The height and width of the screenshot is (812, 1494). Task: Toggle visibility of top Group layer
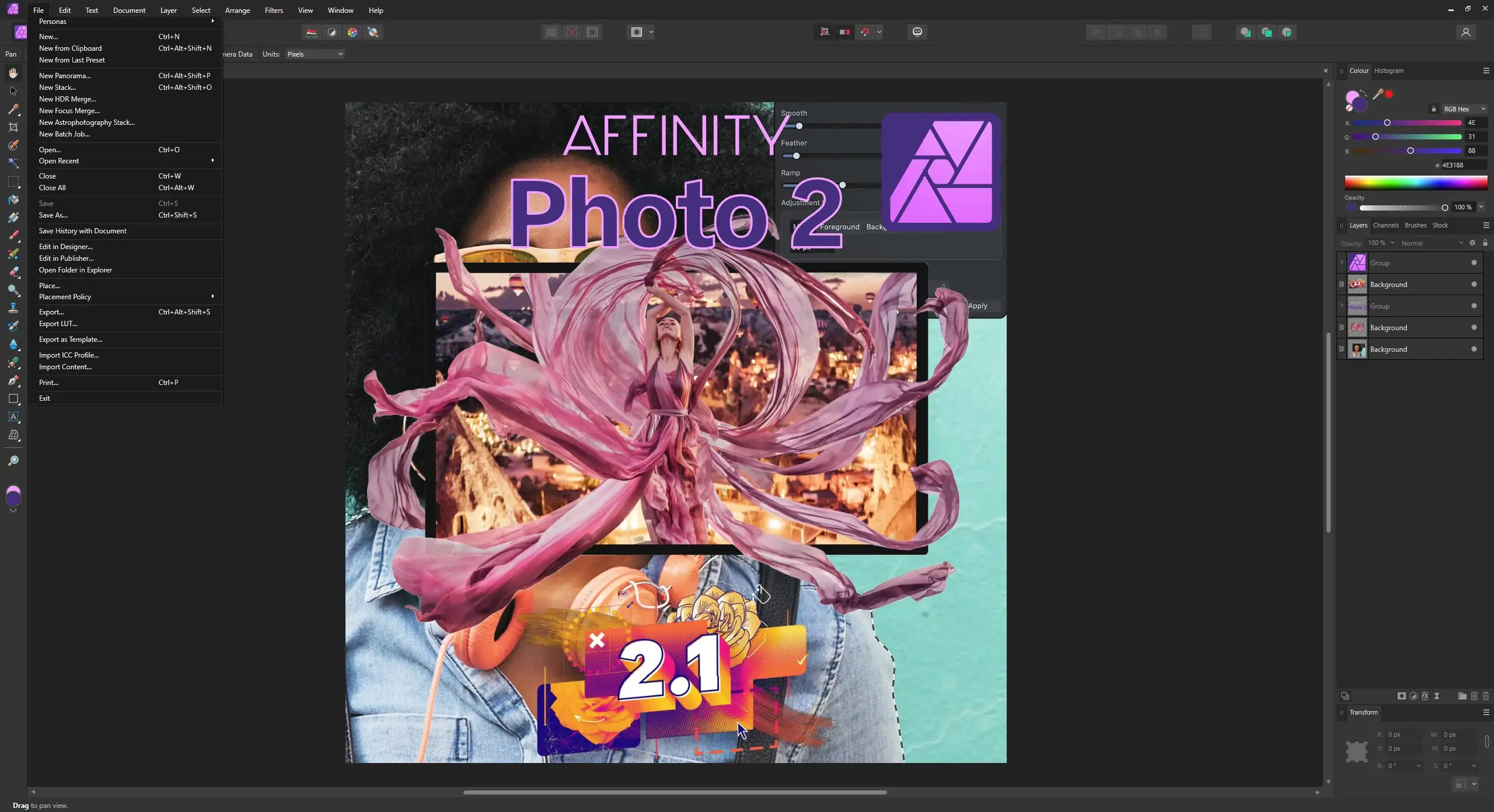(x=1474, y=262)
